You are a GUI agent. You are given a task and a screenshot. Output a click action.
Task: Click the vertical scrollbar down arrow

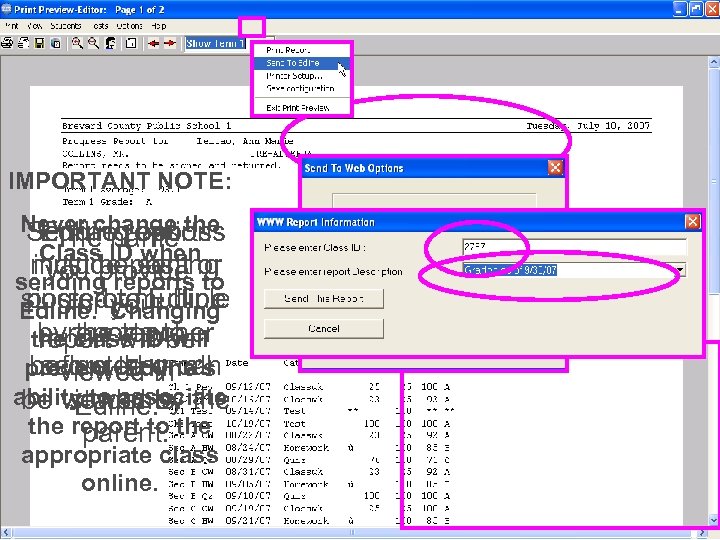(x=714, y=520)
